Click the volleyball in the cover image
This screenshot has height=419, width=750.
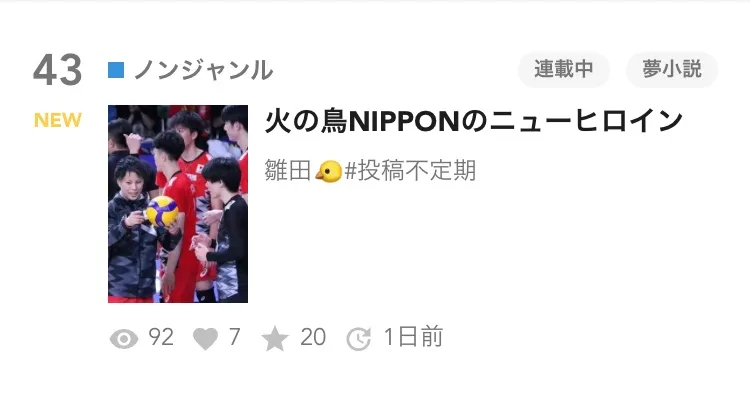pos(162,211)
